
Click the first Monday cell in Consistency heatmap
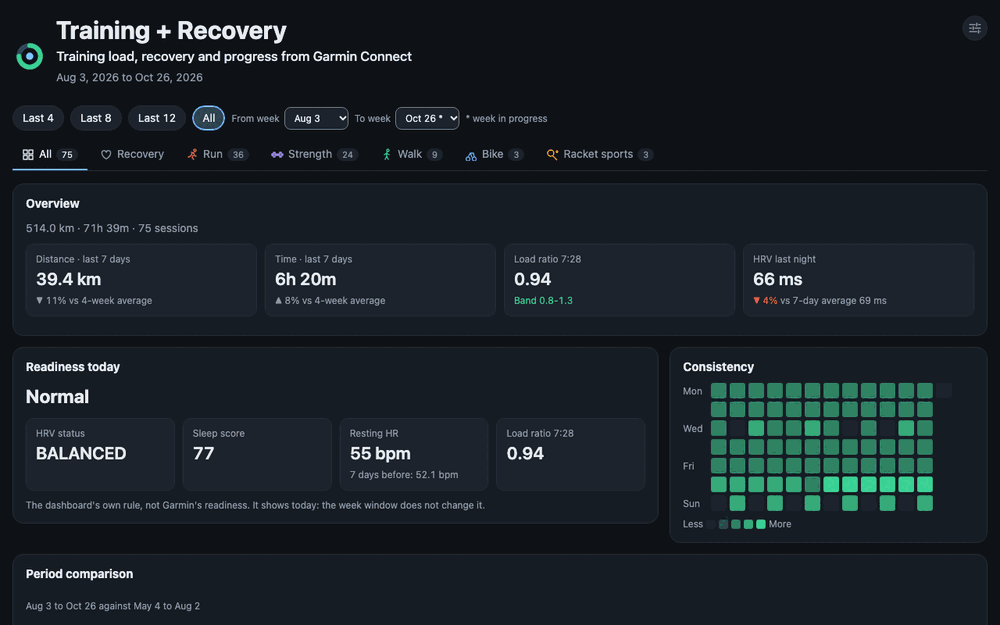(x=719, y=390)
